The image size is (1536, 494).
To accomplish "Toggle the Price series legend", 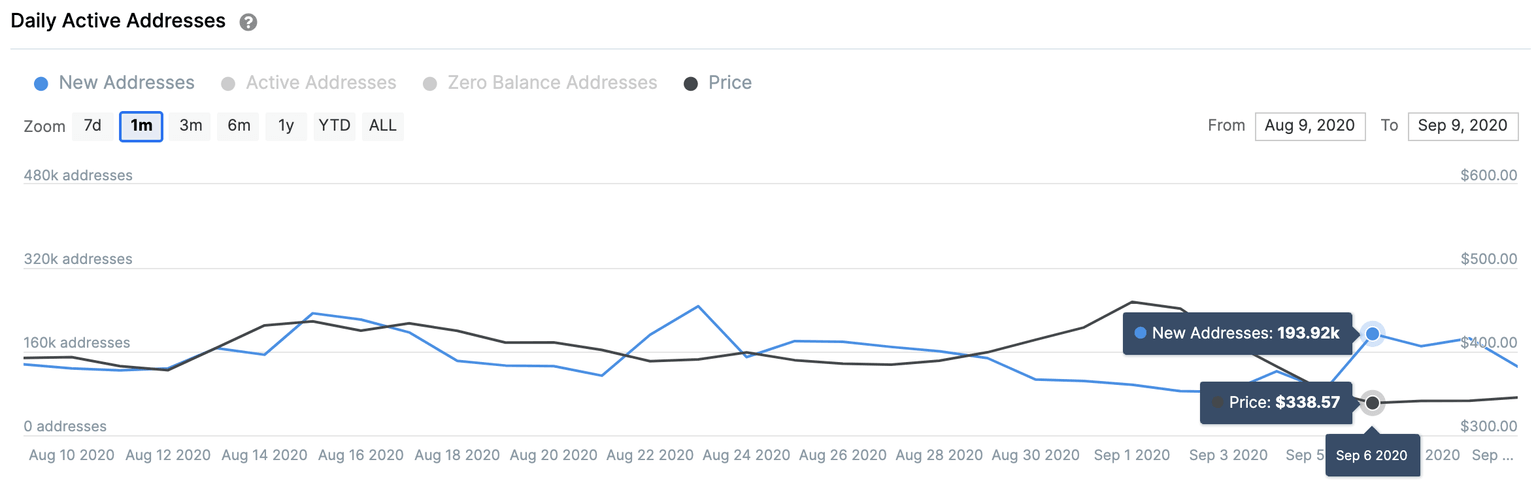I will pyautogui.click(x=729, y=83).
